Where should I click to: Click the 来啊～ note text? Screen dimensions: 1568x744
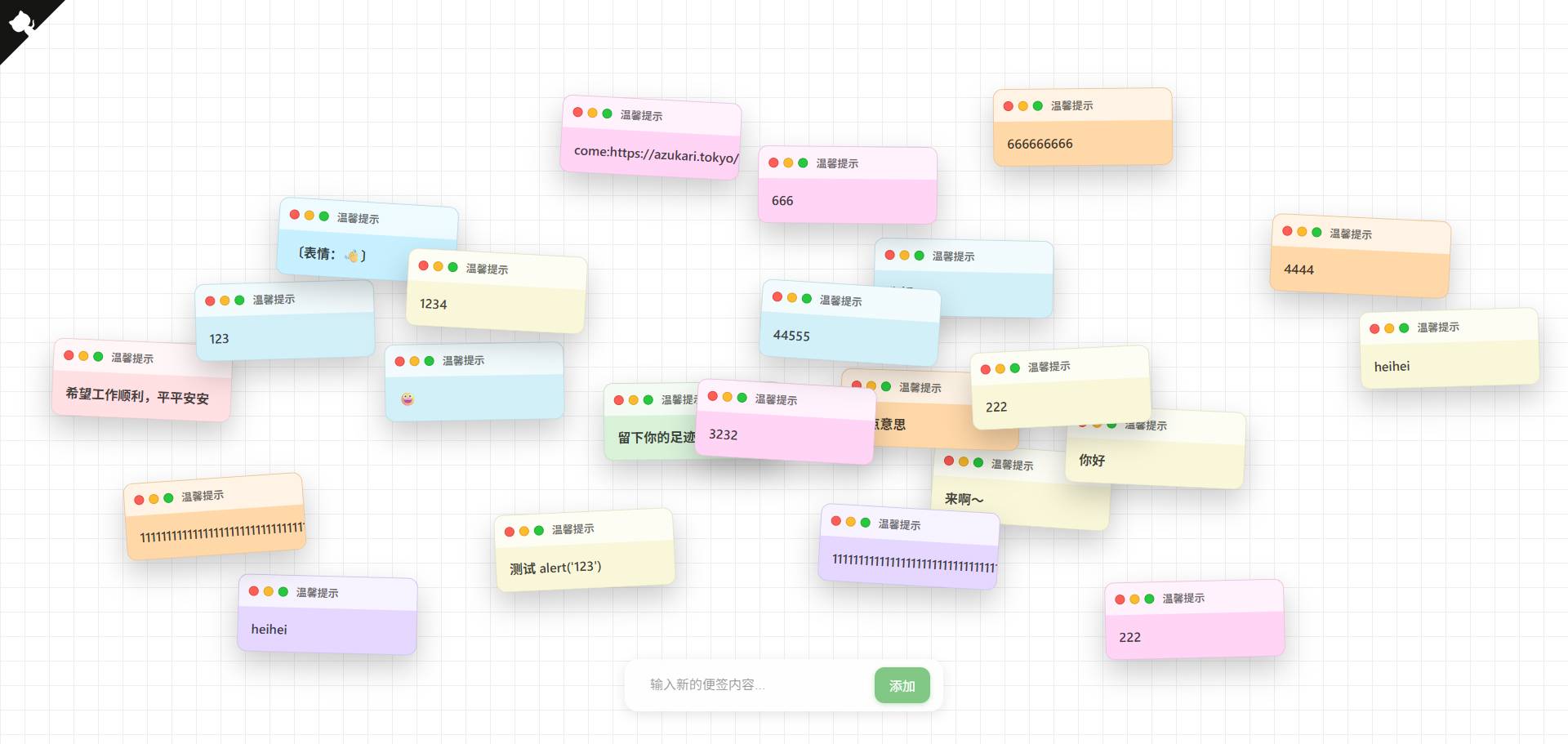point(964,499)
